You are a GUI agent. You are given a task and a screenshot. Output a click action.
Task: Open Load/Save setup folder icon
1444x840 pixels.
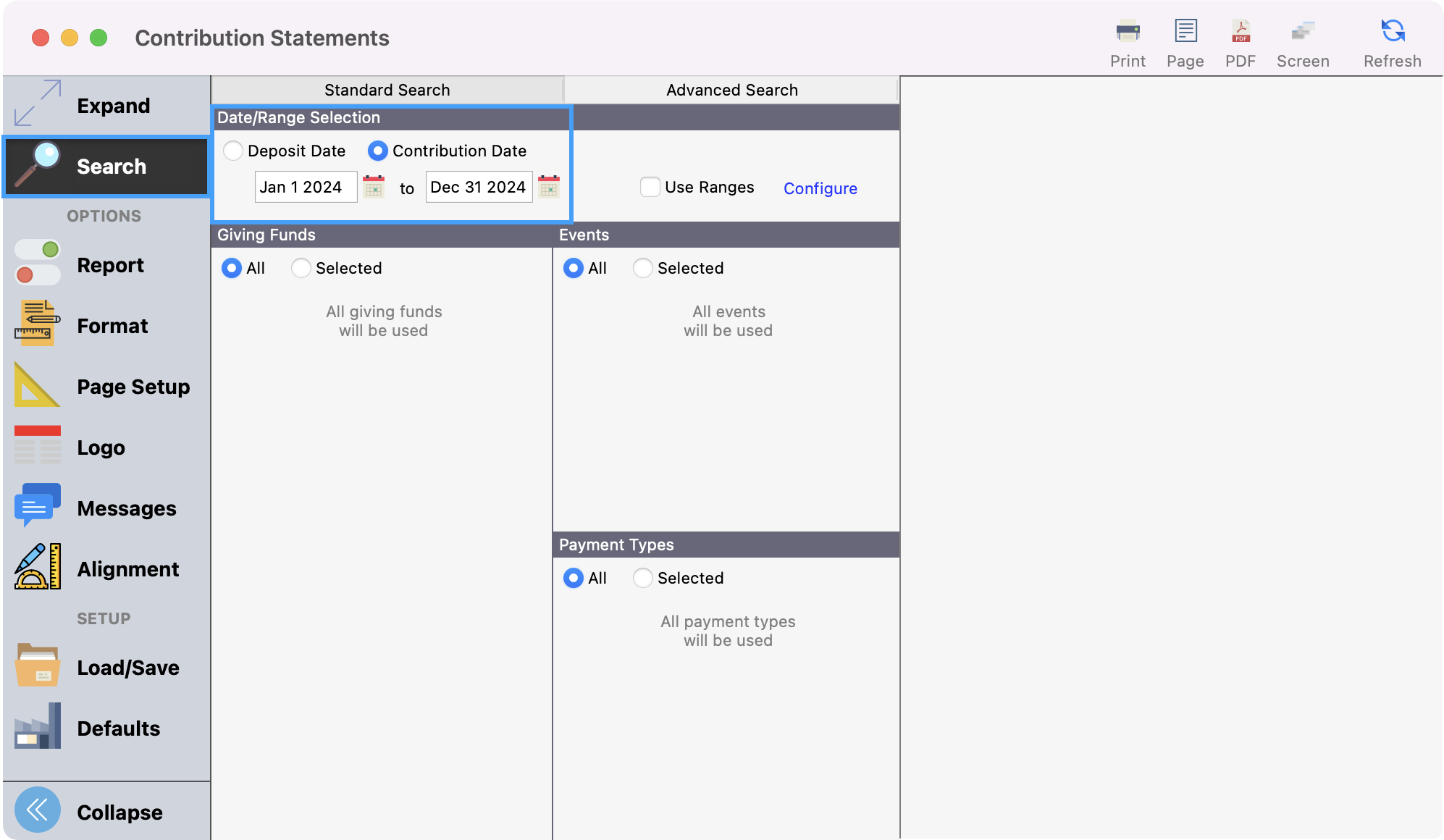(x=37, y=665)
